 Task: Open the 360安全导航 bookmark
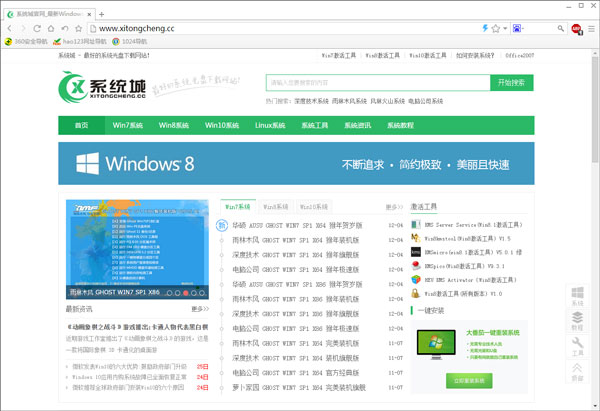pyautogui.click(x=26, y=41)
